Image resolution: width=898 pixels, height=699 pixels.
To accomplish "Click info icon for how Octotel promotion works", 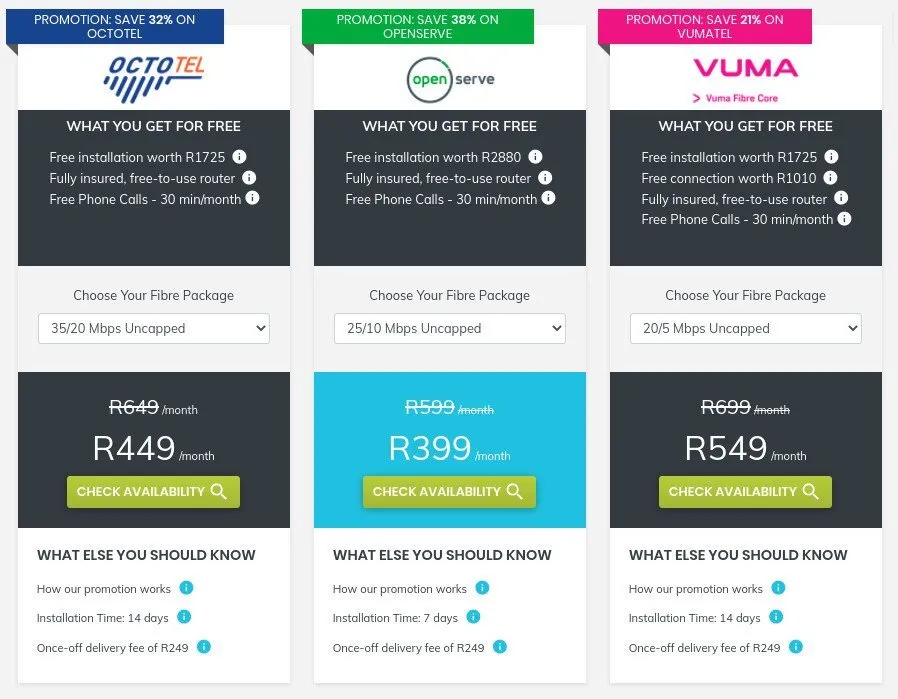I will (186, 588).
